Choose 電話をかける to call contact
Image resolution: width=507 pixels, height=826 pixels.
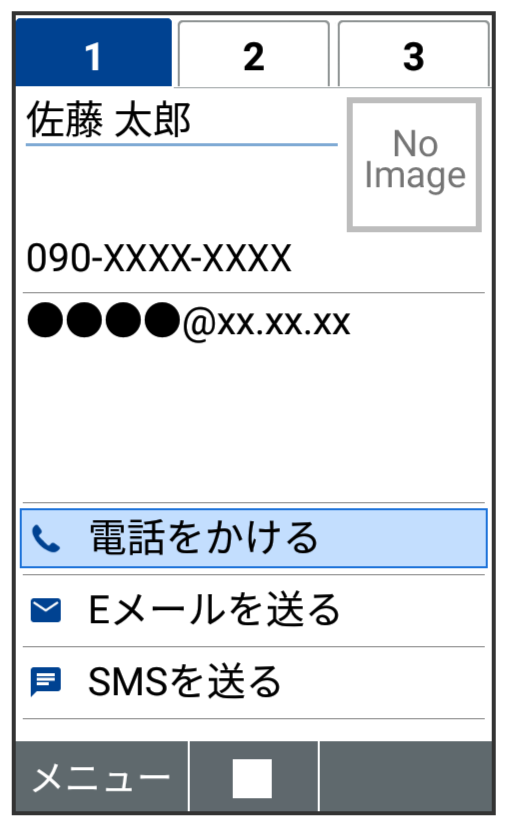tap(254, 538)
